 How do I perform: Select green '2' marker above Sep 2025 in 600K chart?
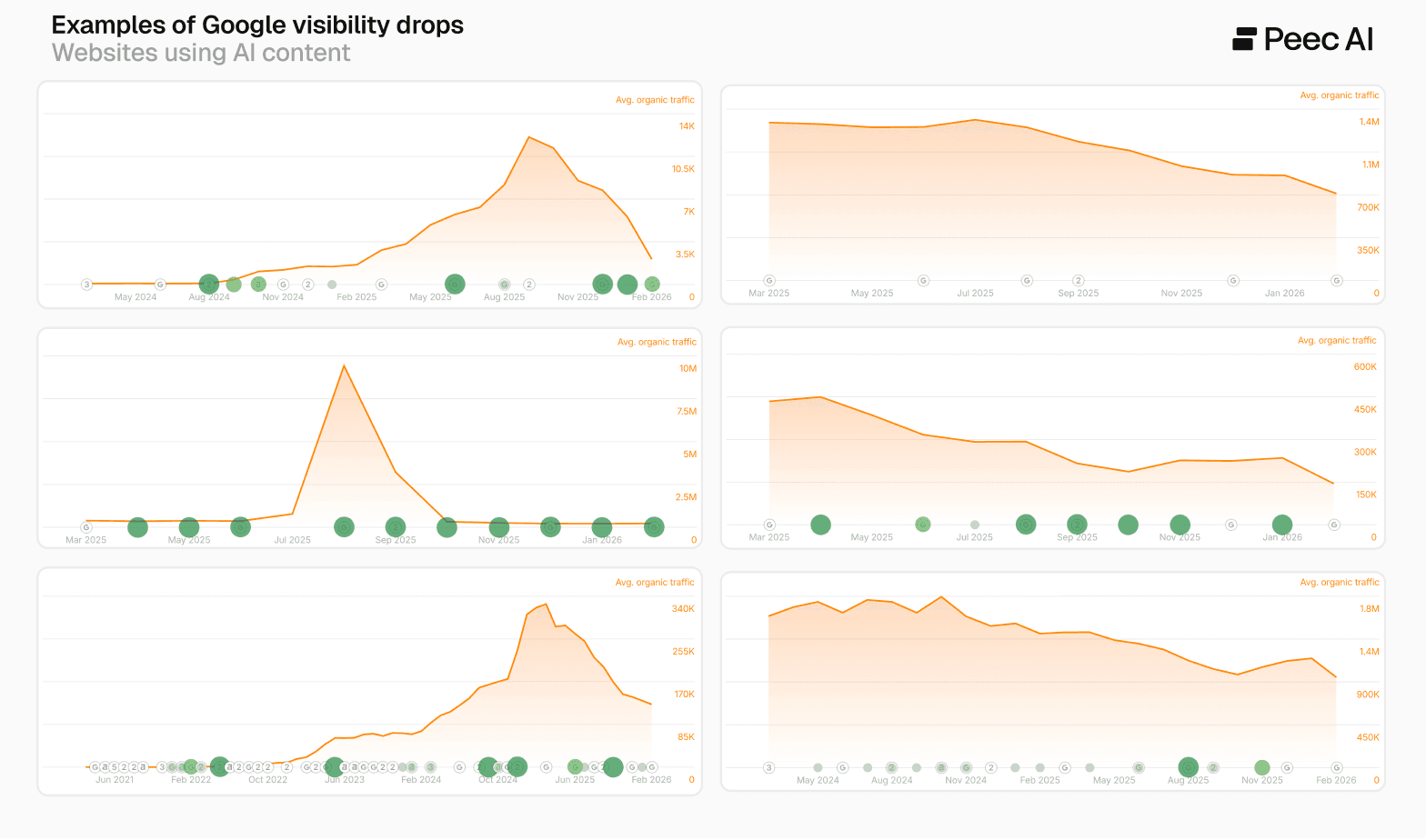(1078, 525)
